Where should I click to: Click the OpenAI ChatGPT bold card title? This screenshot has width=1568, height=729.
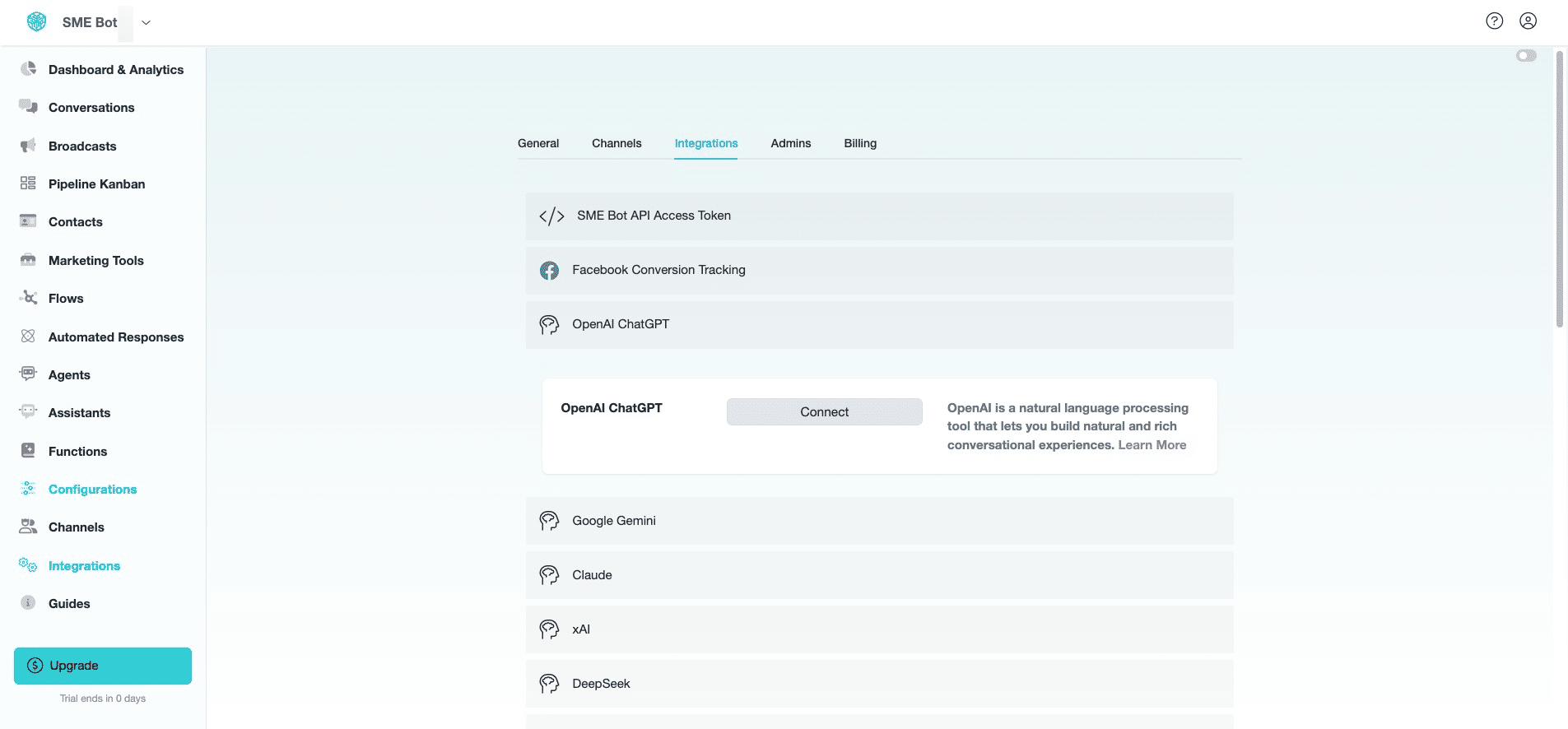coord(612,408)
